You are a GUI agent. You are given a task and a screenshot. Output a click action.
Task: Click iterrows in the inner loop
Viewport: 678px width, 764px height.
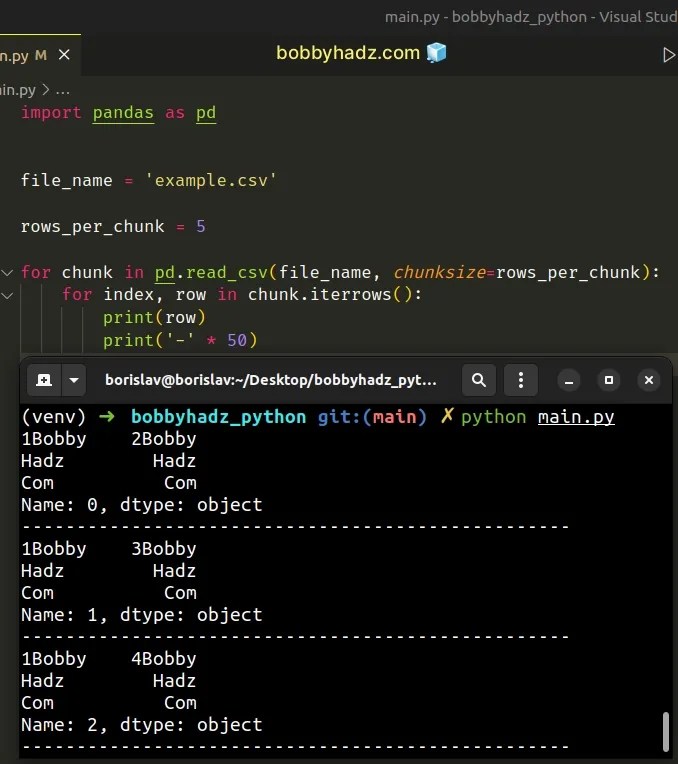pyautogui.click(x=350, y=294)
